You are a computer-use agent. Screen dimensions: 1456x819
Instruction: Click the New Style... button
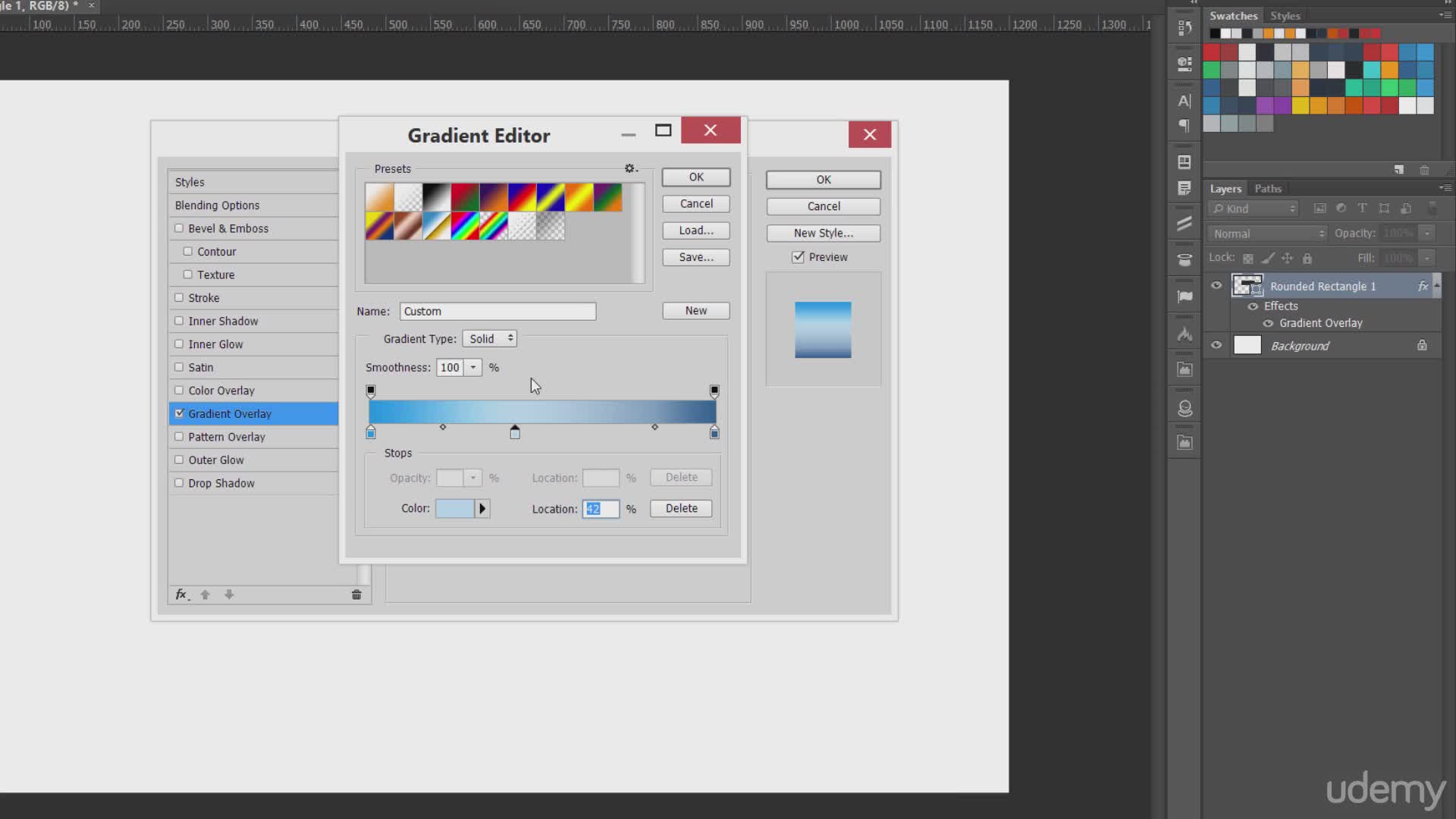[x=823, y=233]
